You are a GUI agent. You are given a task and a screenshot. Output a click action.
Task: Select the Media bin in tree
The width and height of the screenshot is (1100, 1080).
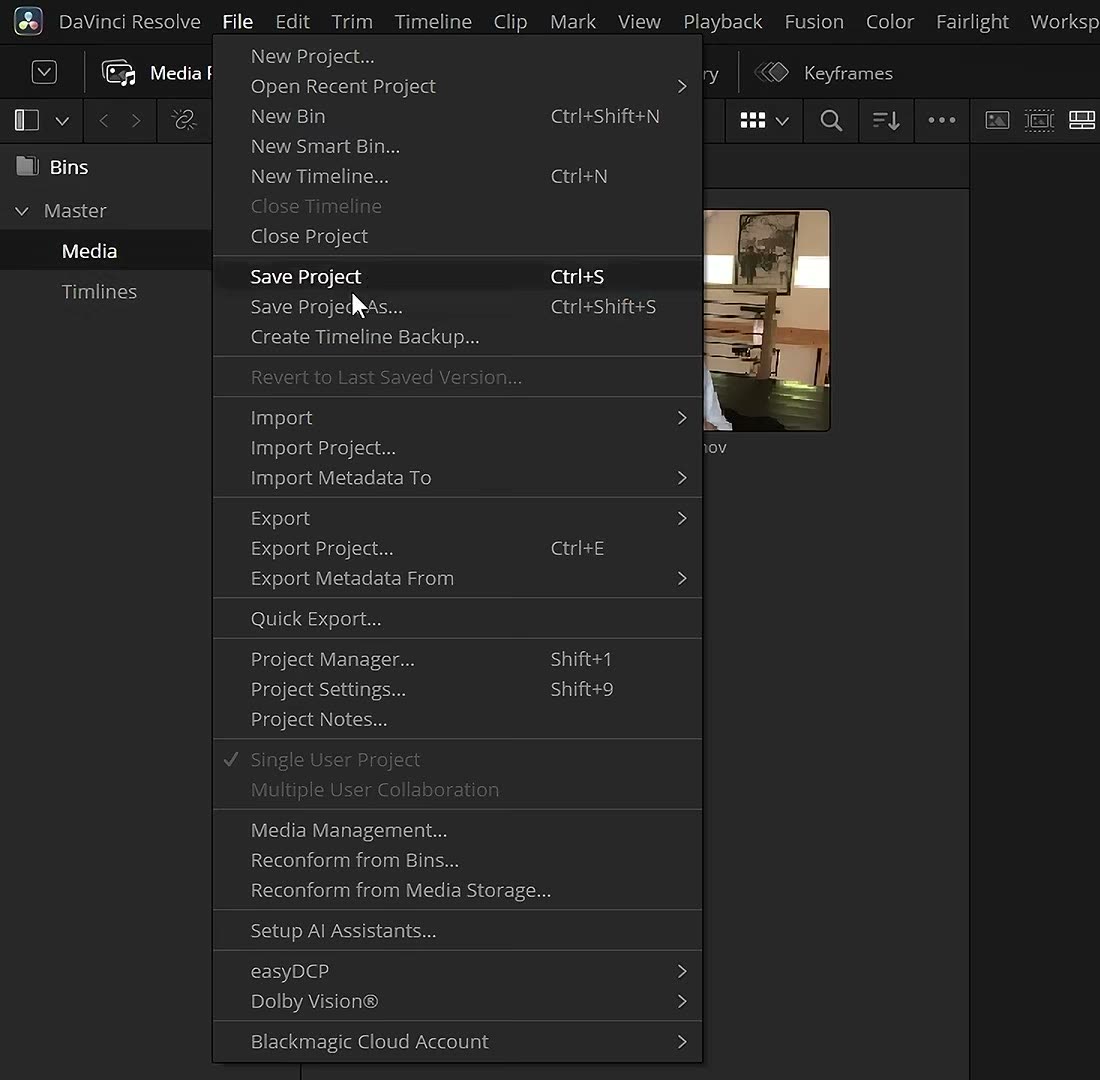click(106, 251)
